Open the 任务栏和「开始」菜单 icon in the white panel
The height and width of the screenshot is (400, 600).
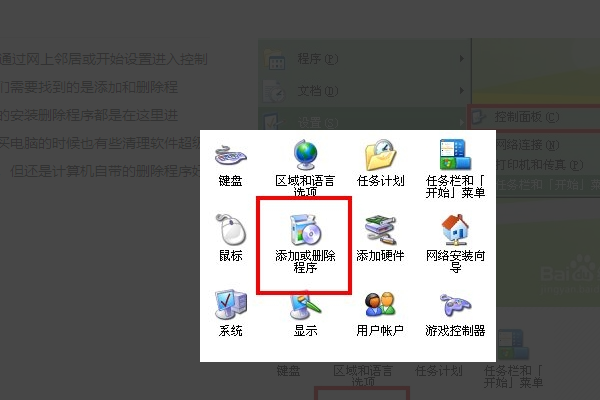[455, 154]
